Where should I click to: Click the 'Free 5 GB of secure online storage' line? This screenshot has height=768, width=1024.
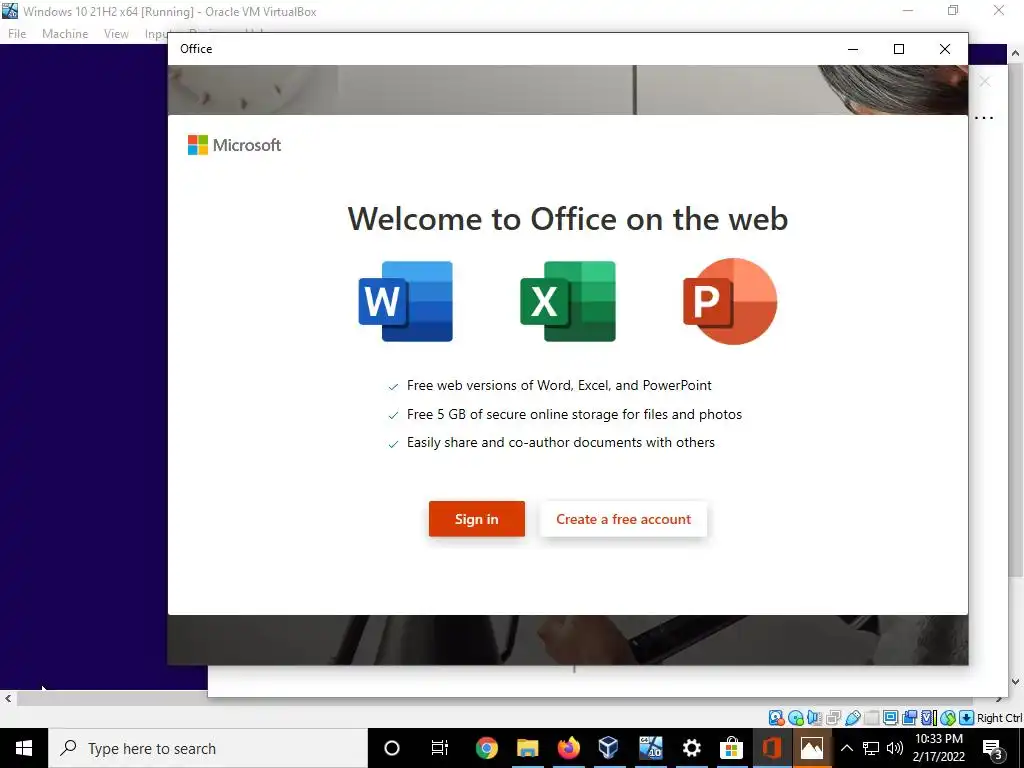pos(574,414)
